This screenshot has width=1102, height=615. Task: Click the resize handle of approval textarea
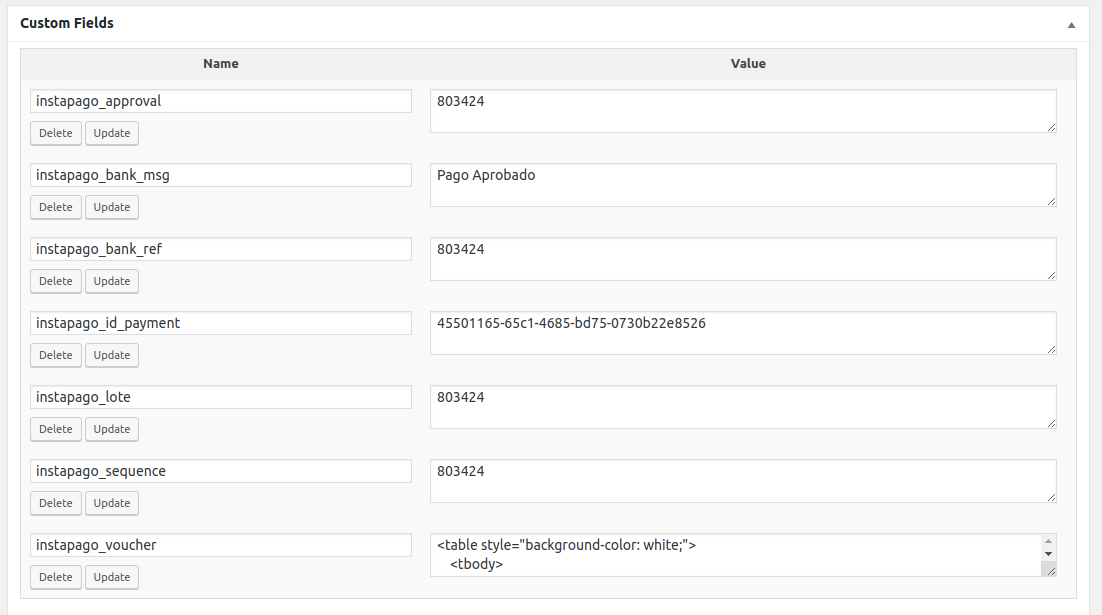click(x=1051, y=127)
